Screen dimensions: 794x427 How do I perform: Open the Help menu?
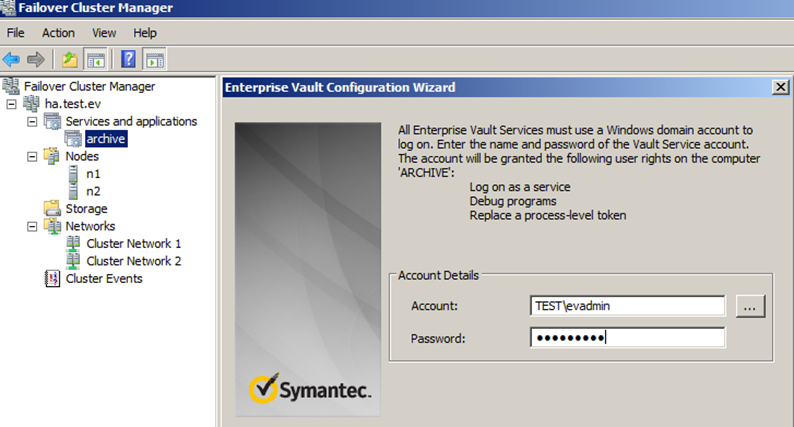(x=145, y=33)
